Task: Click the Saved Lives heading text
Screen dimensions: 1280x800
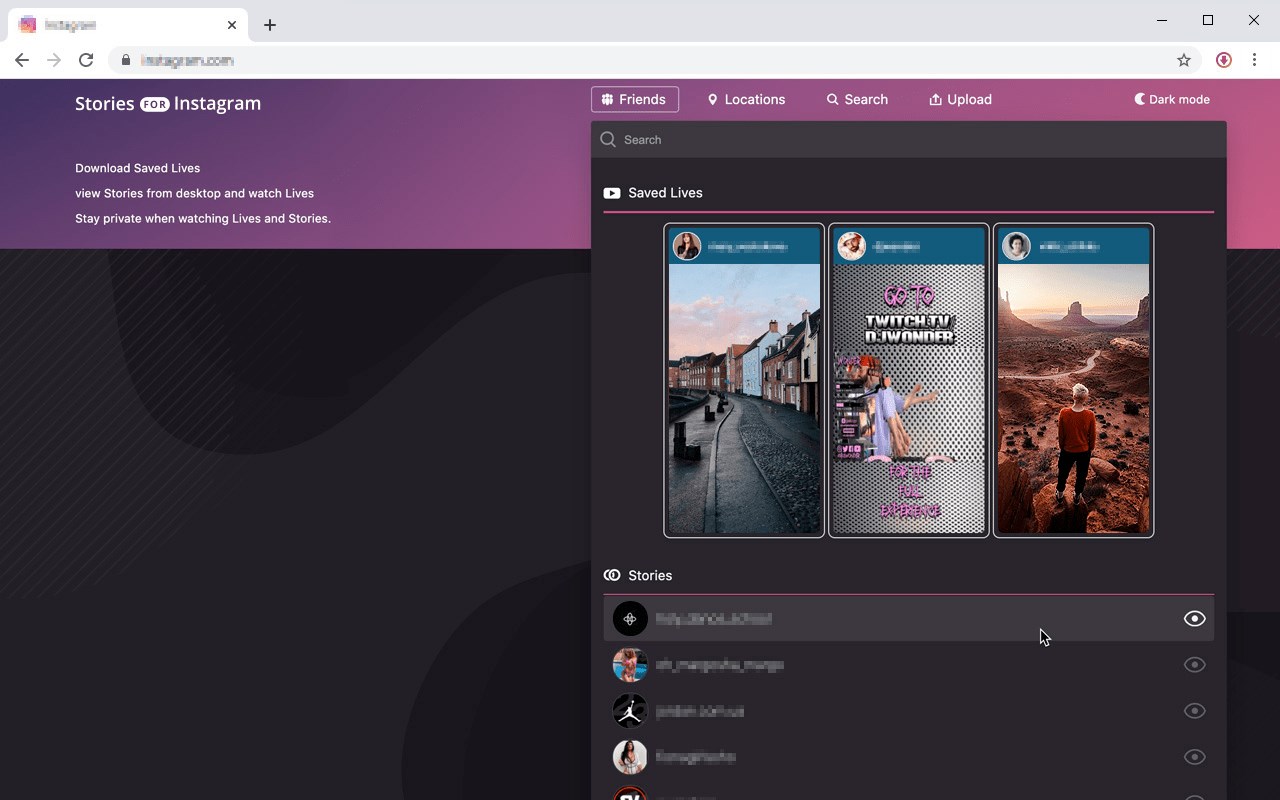Action: pyautogui.click(x=665, y=193)
